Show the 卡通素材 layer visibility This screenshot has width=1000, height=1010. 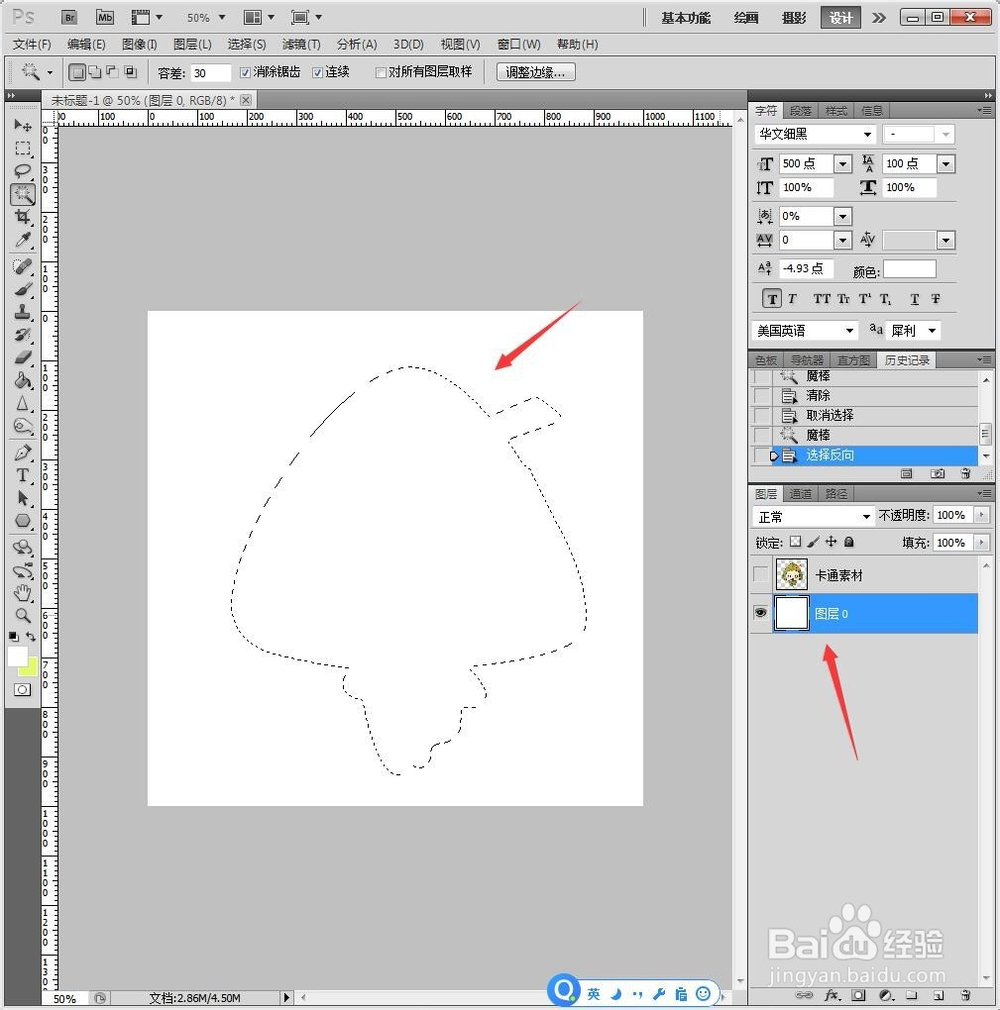click(761, 575)
